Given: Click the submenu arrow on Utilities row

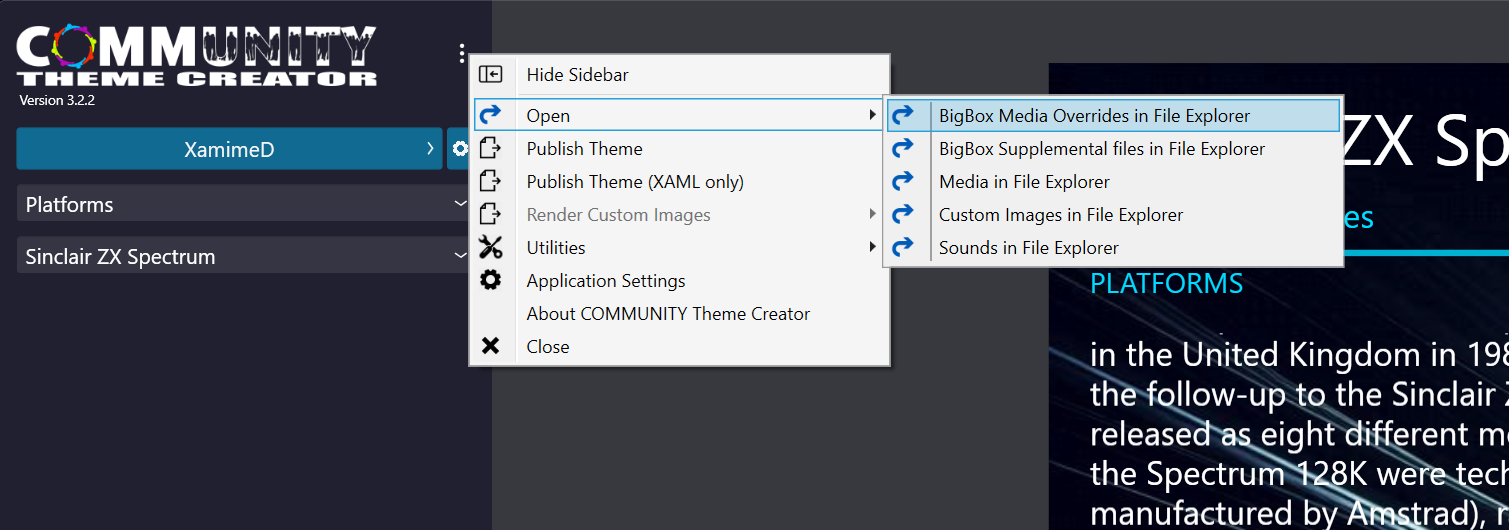Looking at the screenshot, I should pyautogui.click(x=873, y=247).
